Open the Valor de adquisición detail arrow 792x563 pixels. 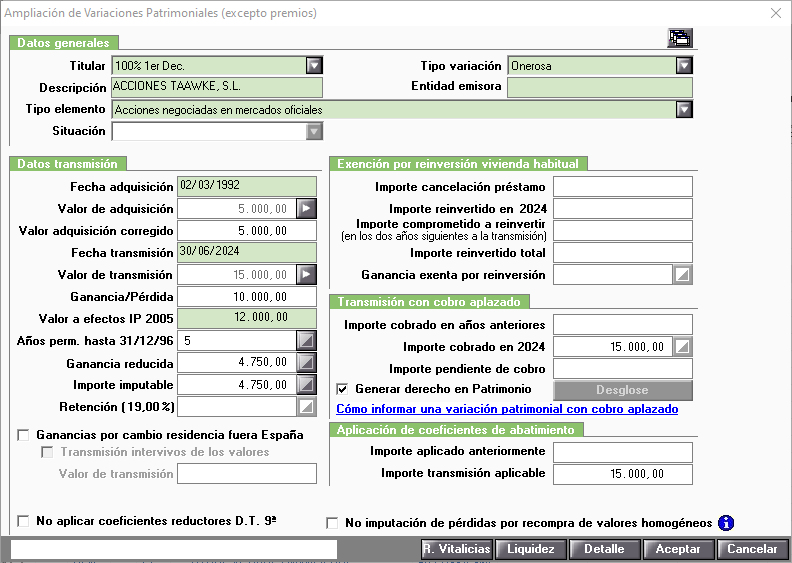[x=307, y=209]
